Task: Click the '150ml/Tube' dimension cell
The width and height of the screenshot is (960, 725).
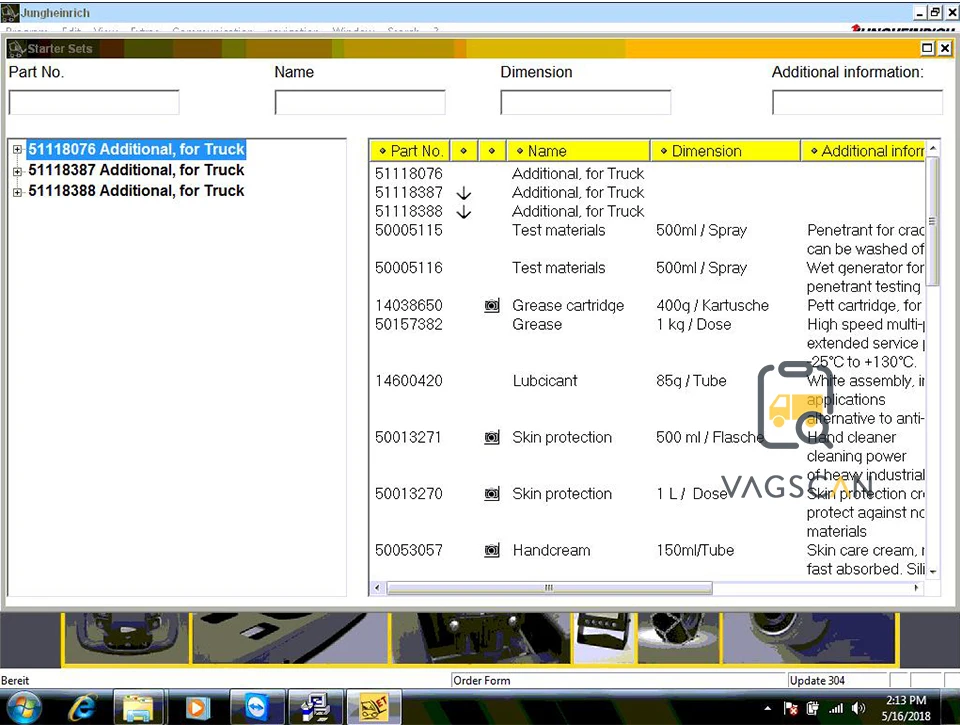Action: [x=695, y=550]
